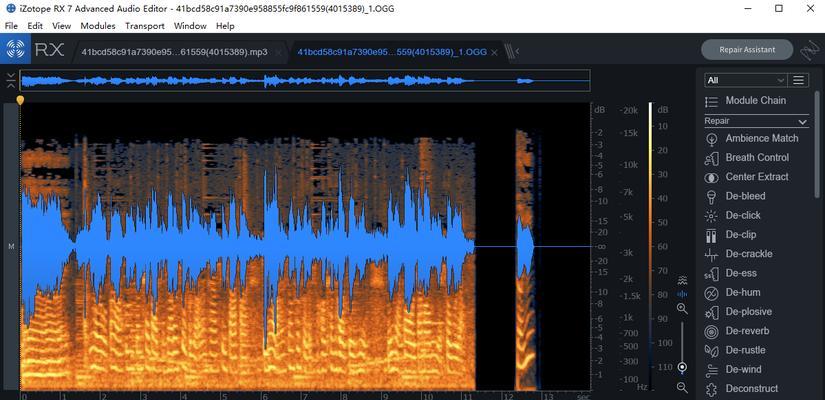Open the All module filter dropdown

coord(745,80)
